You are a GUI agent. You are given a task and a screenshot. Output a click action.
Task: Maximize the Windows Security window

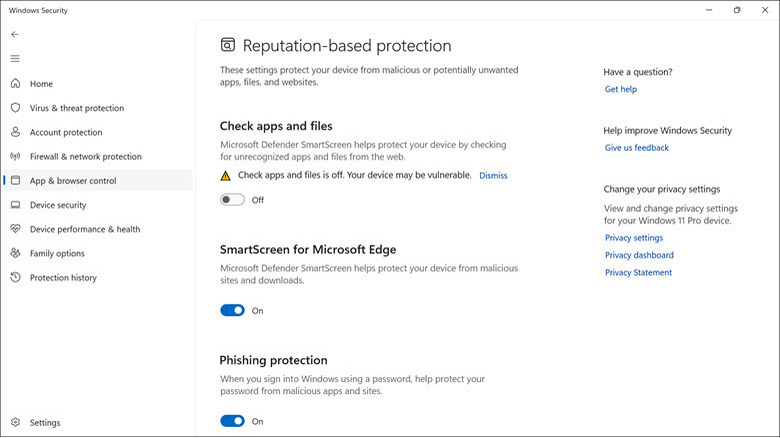click(x=736, y=10)
